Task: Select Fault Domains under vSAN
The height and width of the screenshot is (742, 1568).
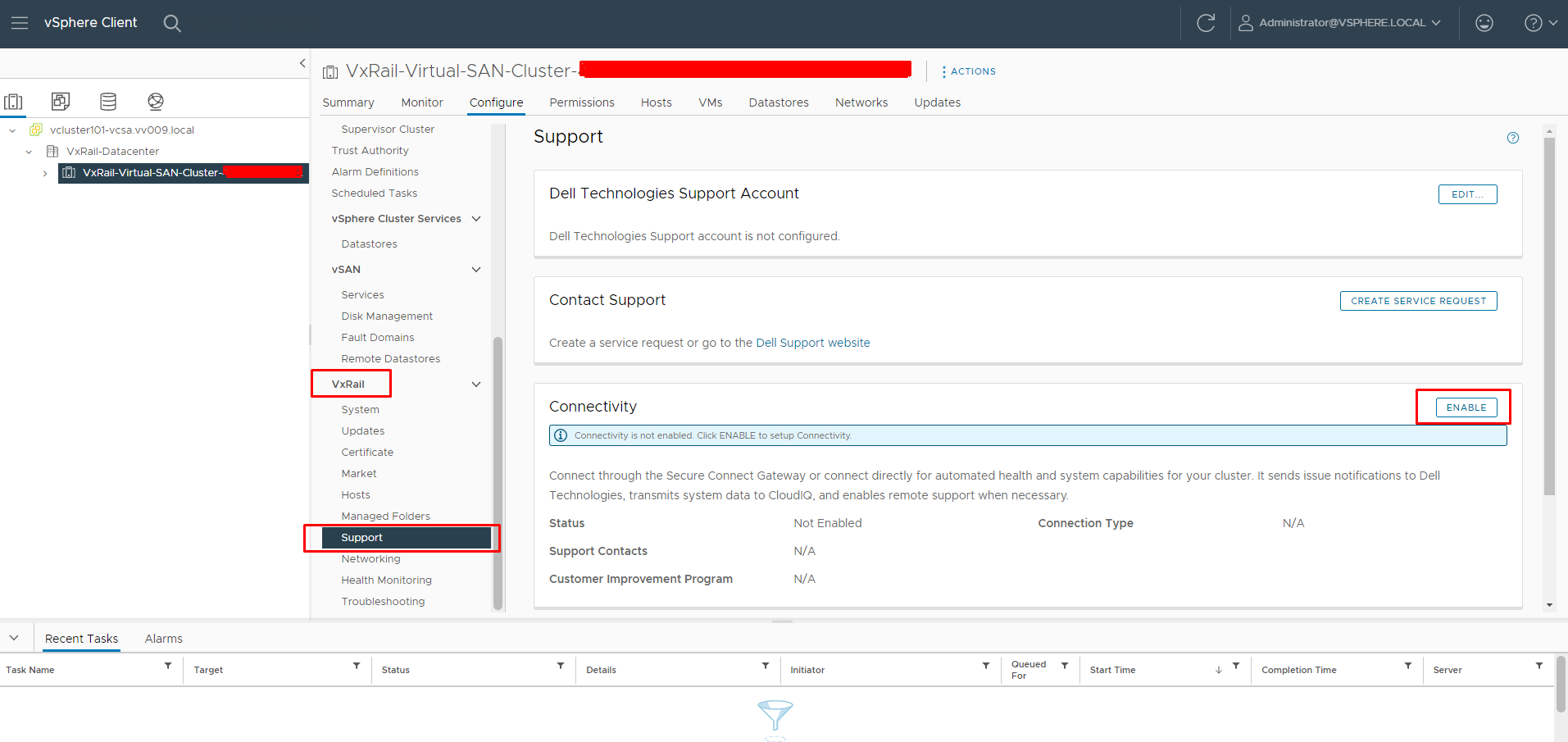Action: [x=378, y=338]
